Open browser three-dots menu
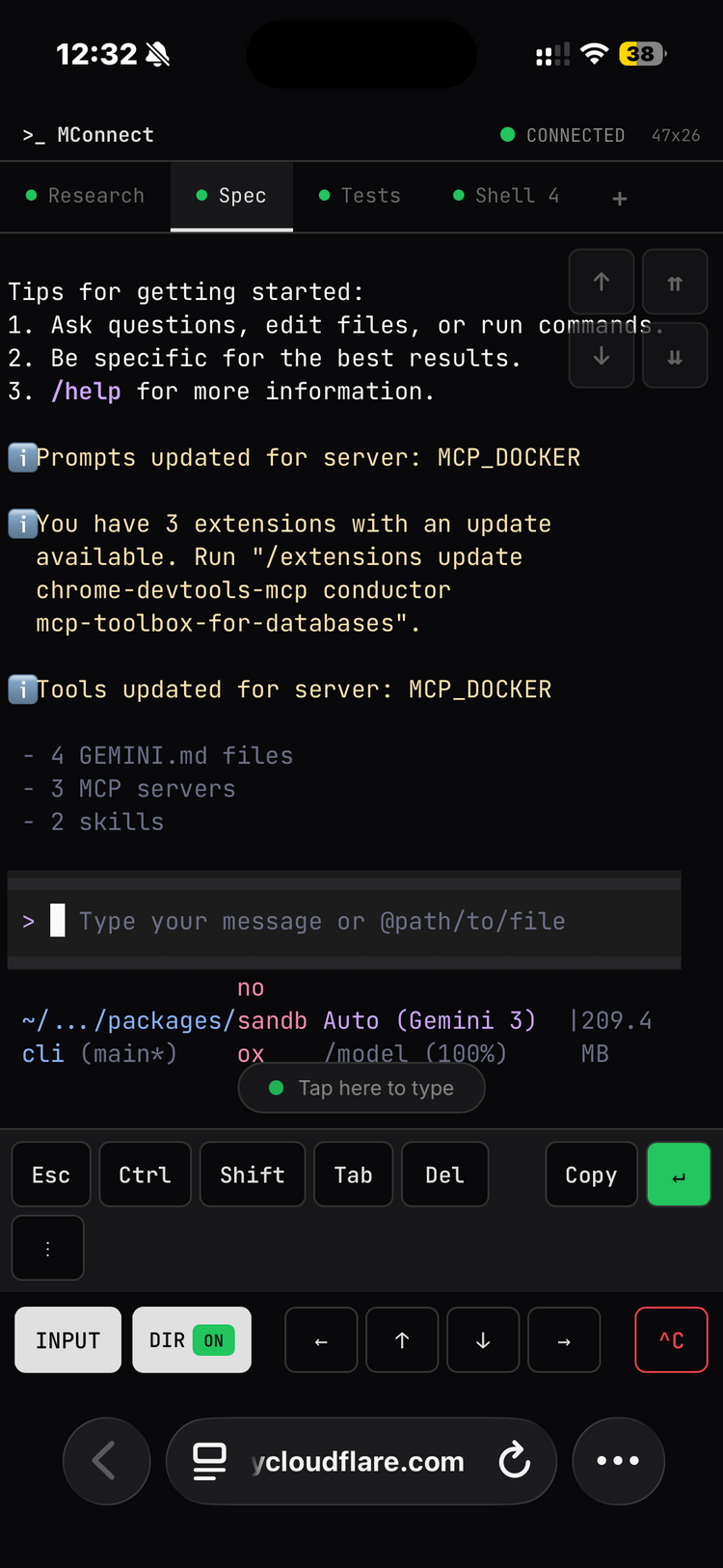 [x=618, y=1461]
